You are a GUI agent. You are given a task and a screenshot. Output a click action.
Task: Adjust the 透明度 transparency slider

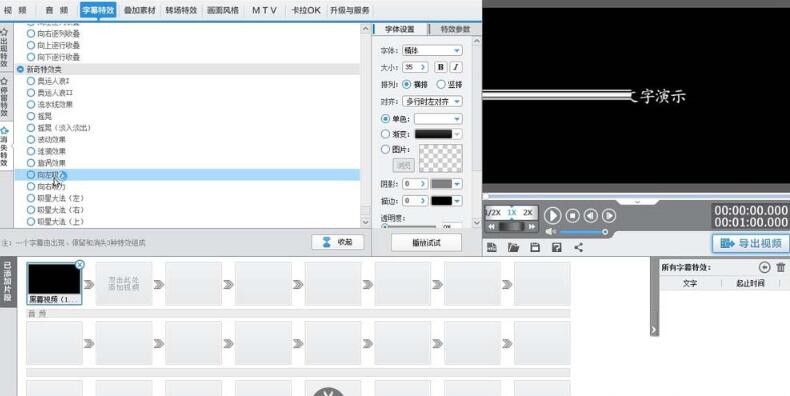coord(409,227)
